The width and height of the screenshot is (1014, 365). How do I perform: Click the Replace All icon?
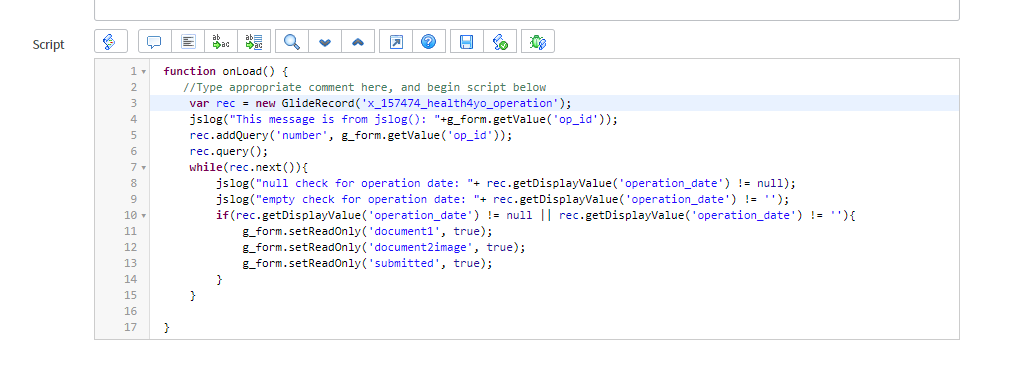point(254,42)
